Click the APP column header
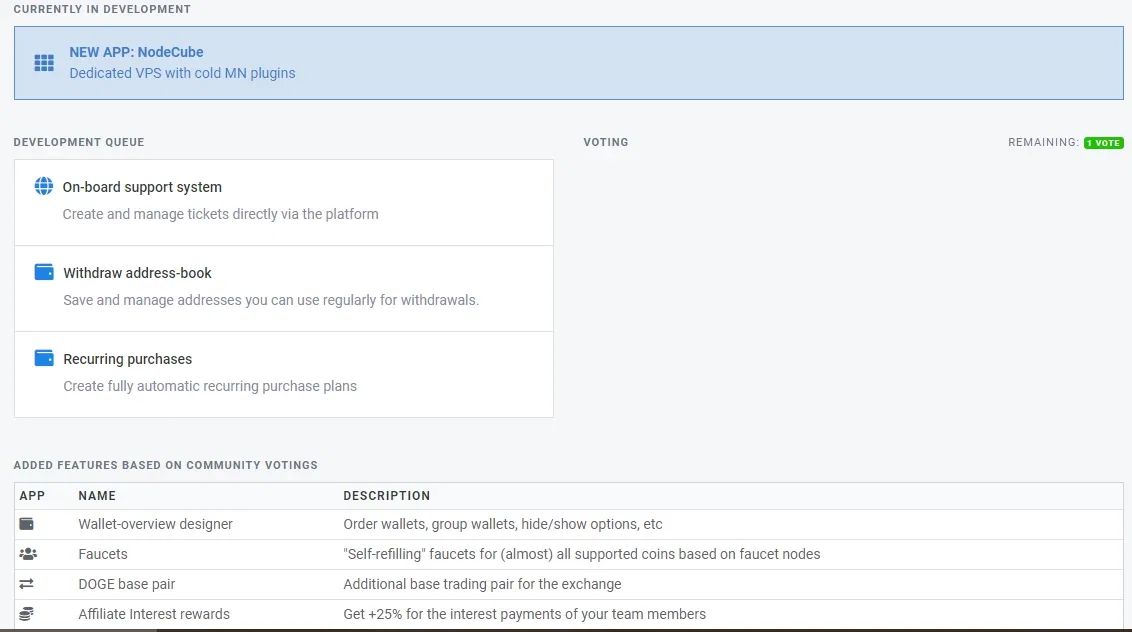 (32, 495)
